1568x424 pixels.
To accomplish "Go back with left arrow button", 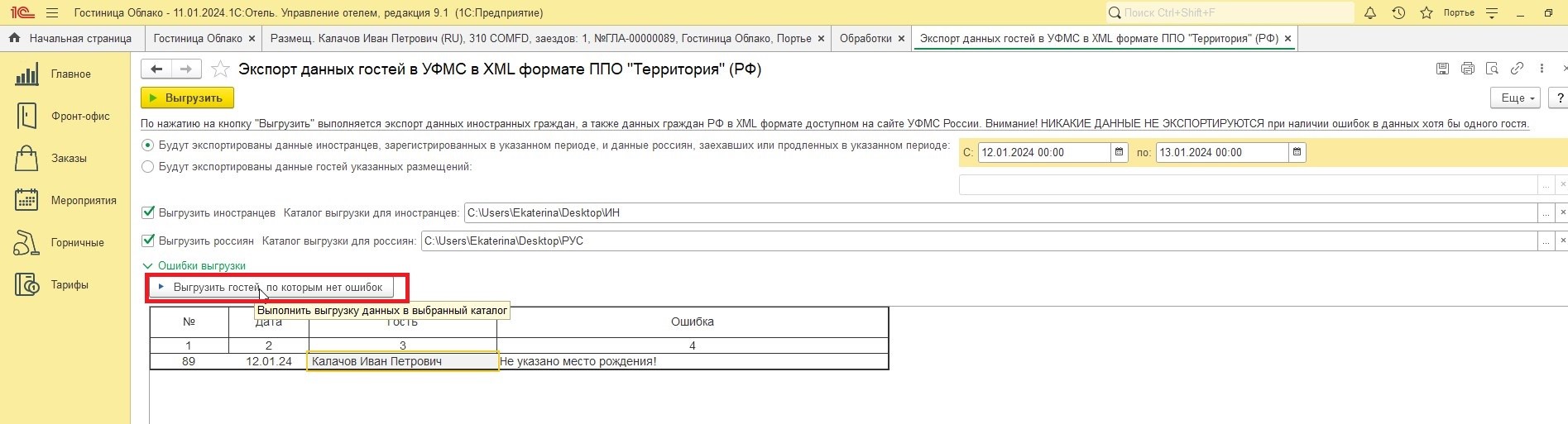I will (x=156, y=69).
